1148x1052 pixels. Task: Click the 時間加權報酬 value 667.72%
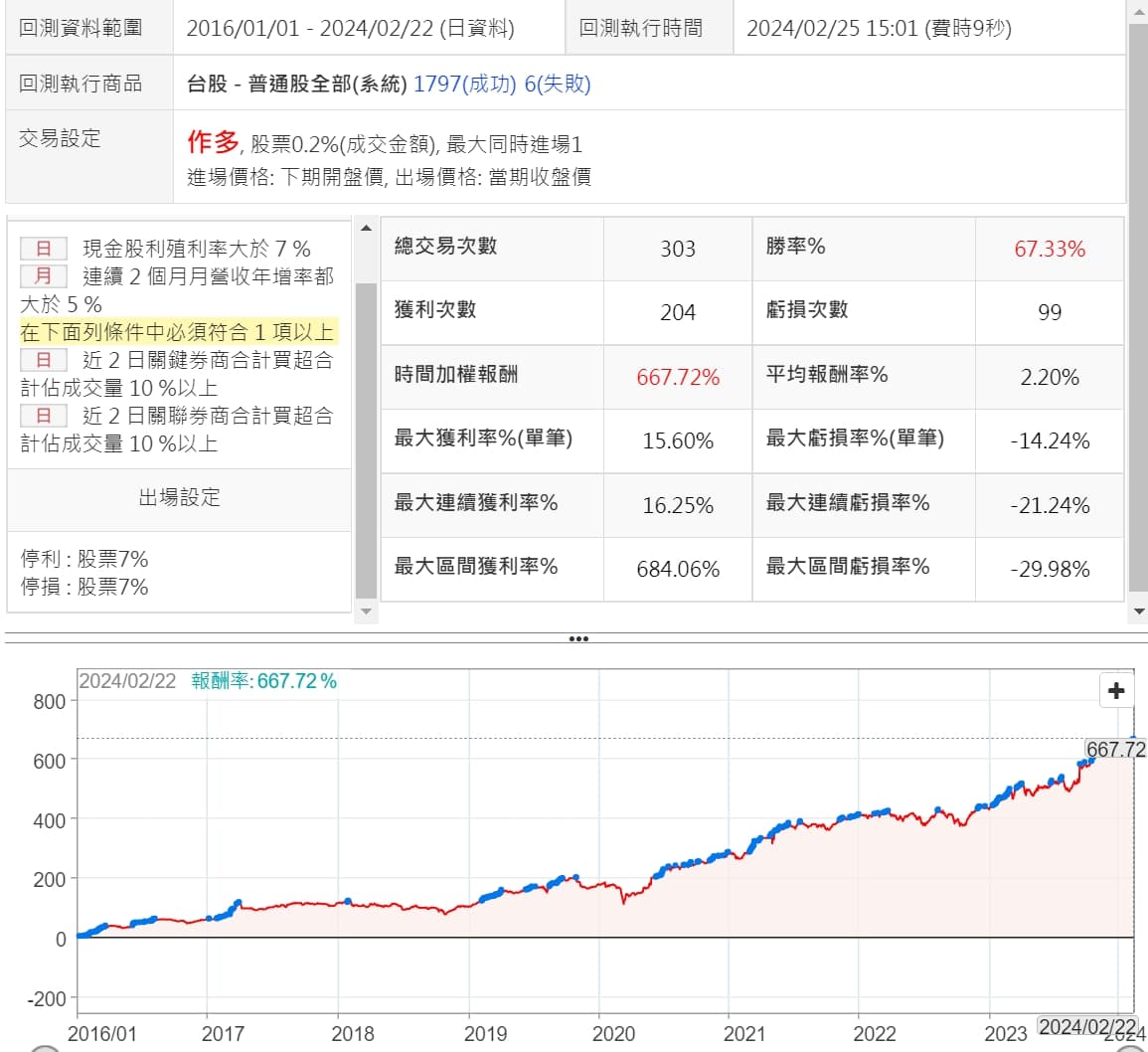[678, 378]
